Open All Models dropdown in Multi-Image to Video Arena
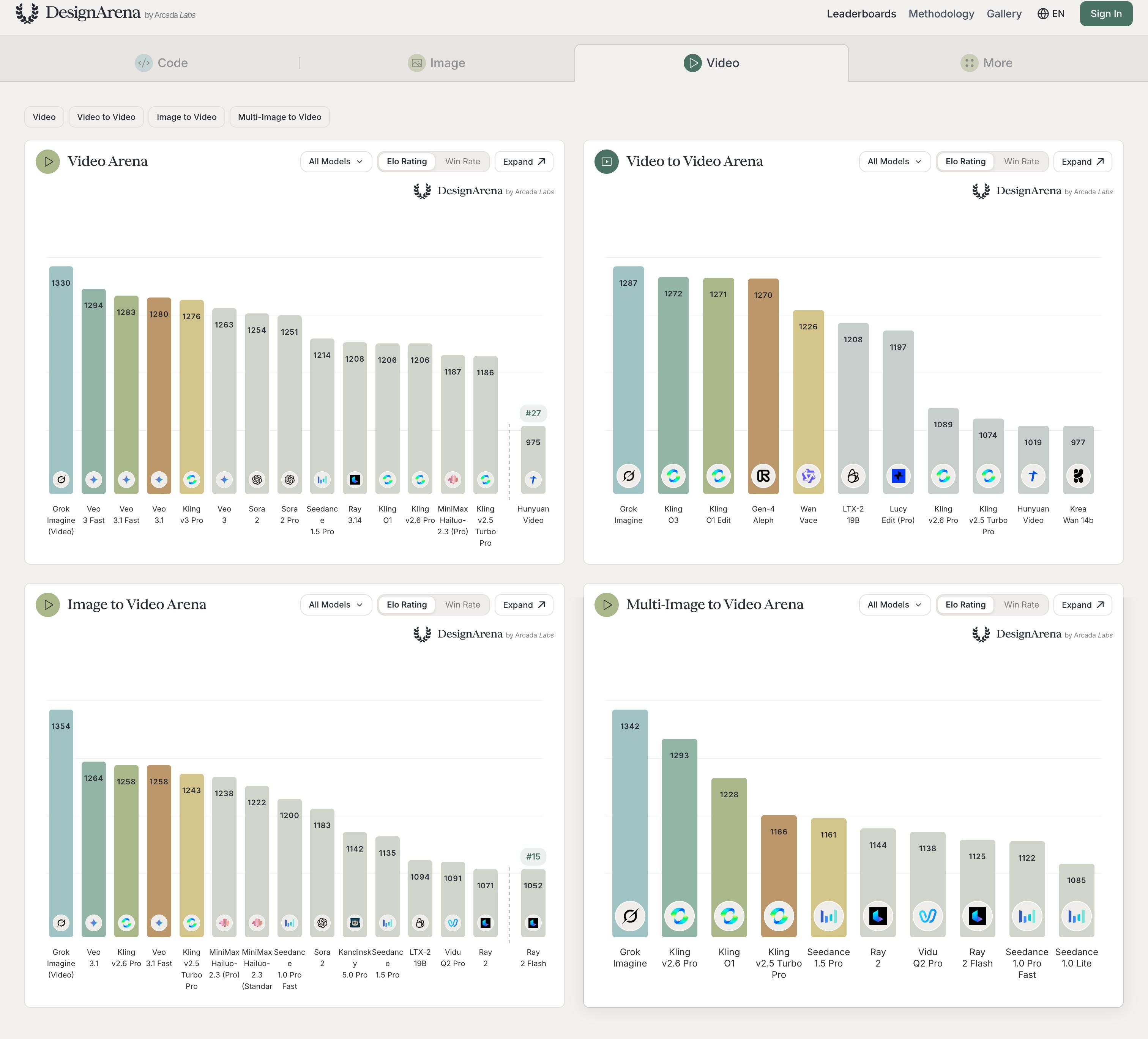This screenshot has height=1039, width=1148. pos(894,605)
